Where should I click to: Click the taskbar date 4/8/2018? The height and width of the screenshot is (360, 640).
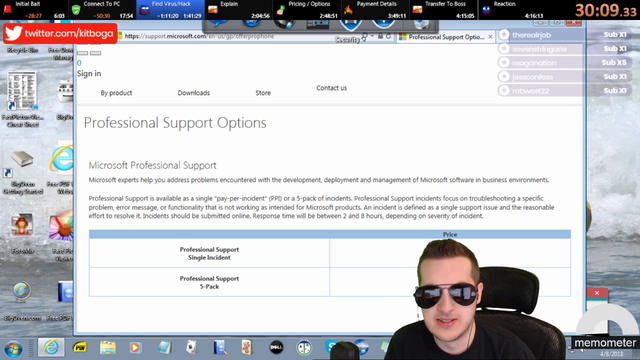[x=611, y=354]
